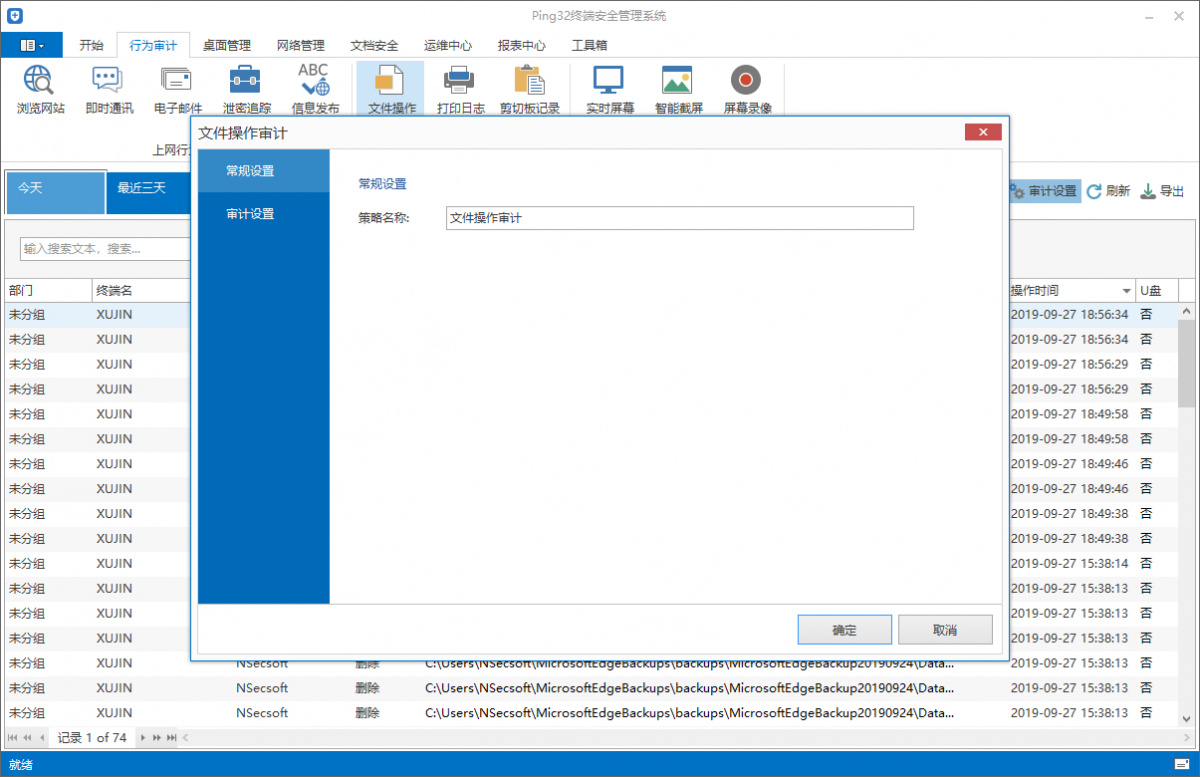This screenshot has height=777, width=1200.
Task: Open the 实时屏幕 monitor icon
Action: click(x=609, y=90)
